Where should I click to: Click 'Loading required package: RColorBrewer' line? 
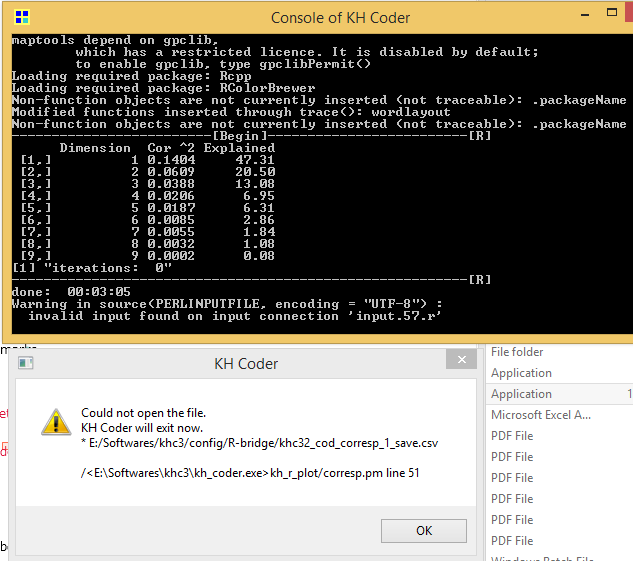(x=163, y=88)
